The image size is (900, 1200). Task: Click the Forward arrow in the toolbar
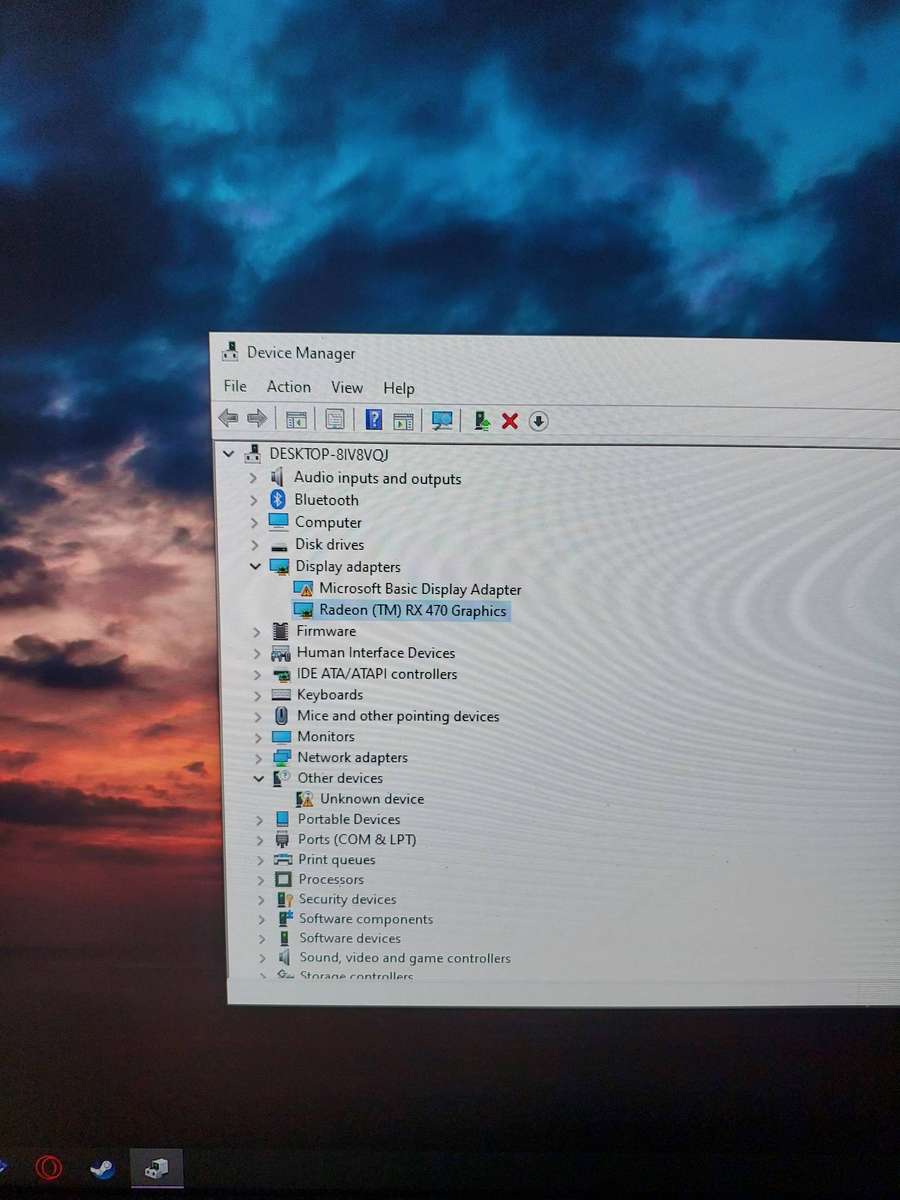pos(257,418)
